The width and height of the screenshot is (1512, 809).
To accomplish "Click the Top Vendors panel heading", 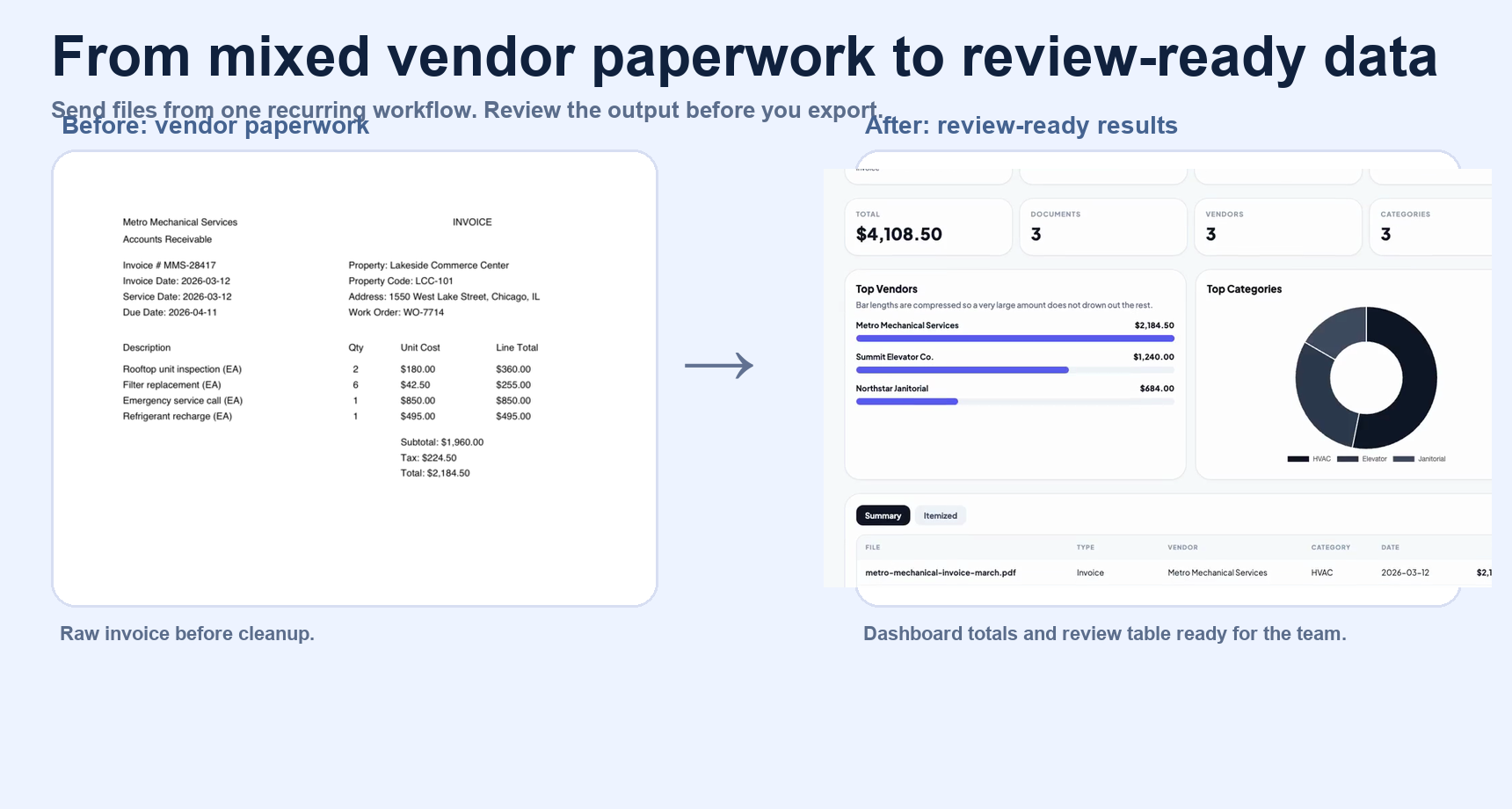I will point(886,289).
